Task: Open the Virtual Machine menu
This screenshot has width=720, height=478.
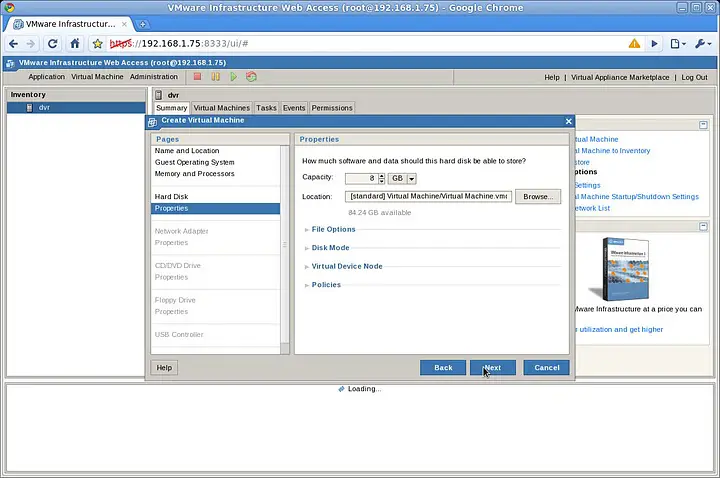Action: [x=97, y=77]
